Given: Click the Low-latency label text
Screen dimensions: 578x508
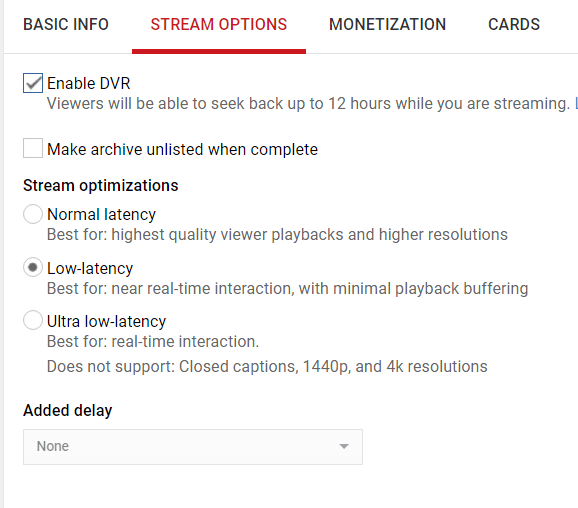Looking at the screenshot, I should 90,268.
